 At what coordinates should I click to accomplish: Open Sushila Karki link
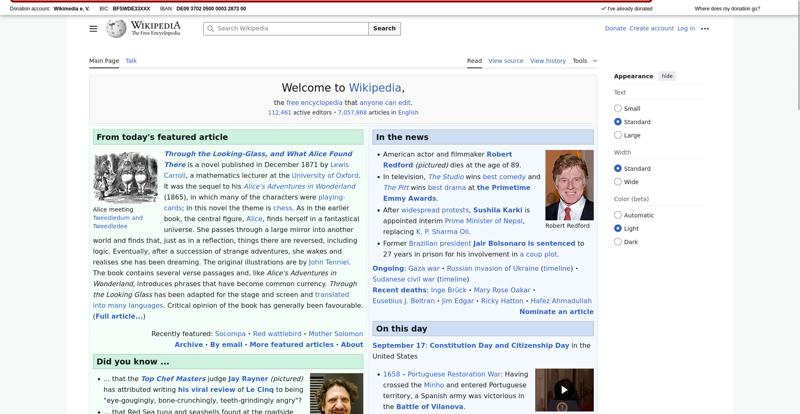(497, 210)
